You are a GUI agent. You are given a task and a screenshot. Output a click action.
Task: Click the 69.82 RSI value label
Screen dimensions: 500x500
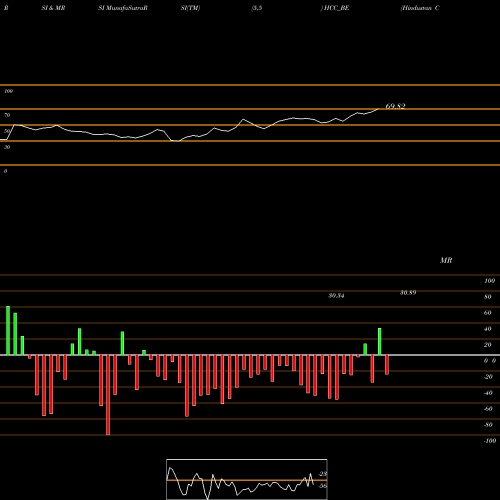(x=395, y=106)
